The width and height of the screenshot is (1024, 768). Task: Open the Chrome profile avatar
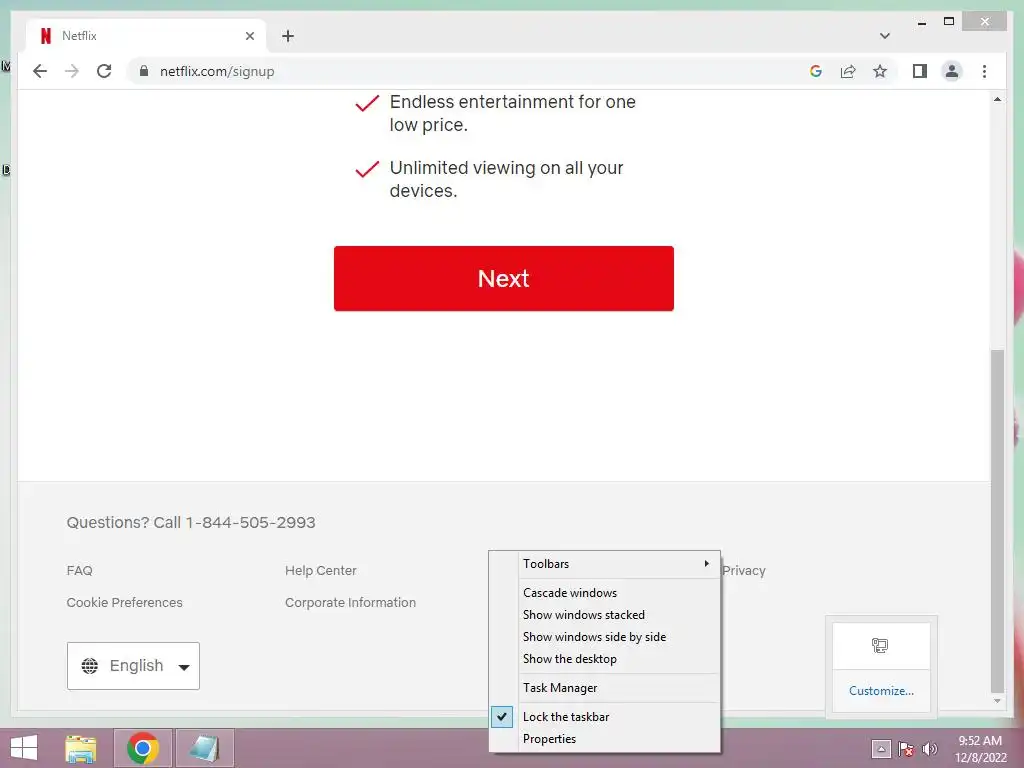952,71
